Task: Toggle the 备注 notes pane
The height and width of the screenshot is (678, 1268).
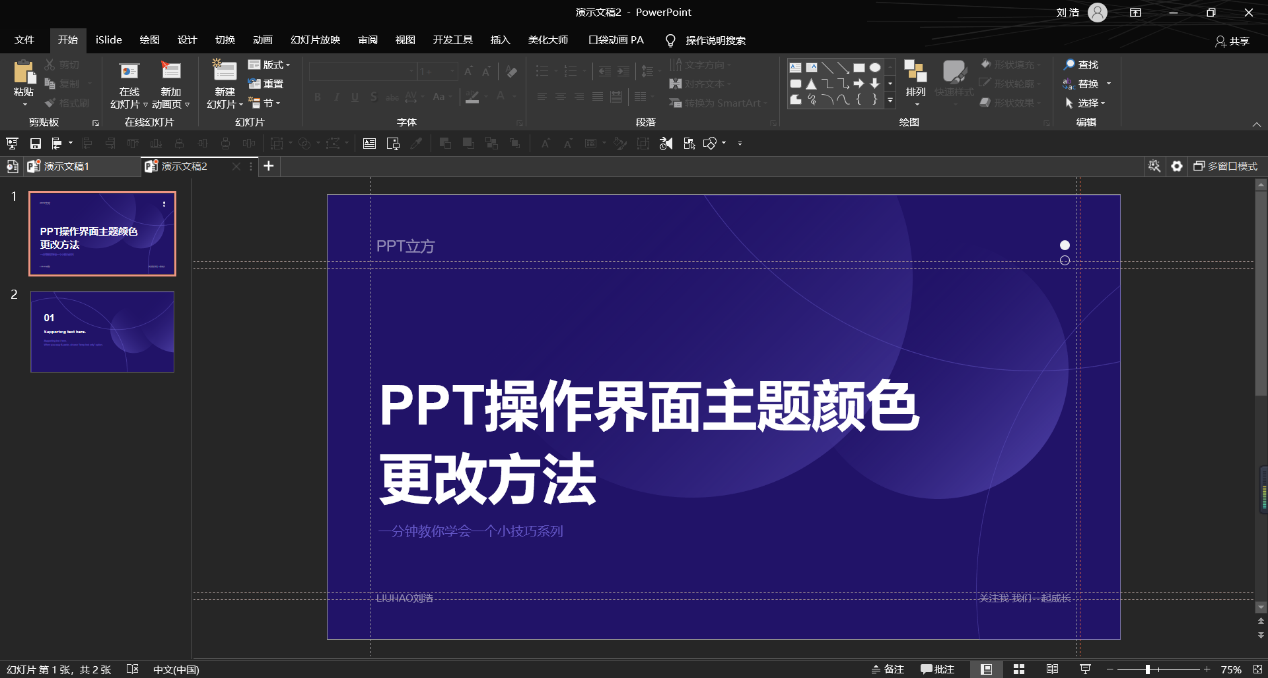Action: [x=888, y=669]
